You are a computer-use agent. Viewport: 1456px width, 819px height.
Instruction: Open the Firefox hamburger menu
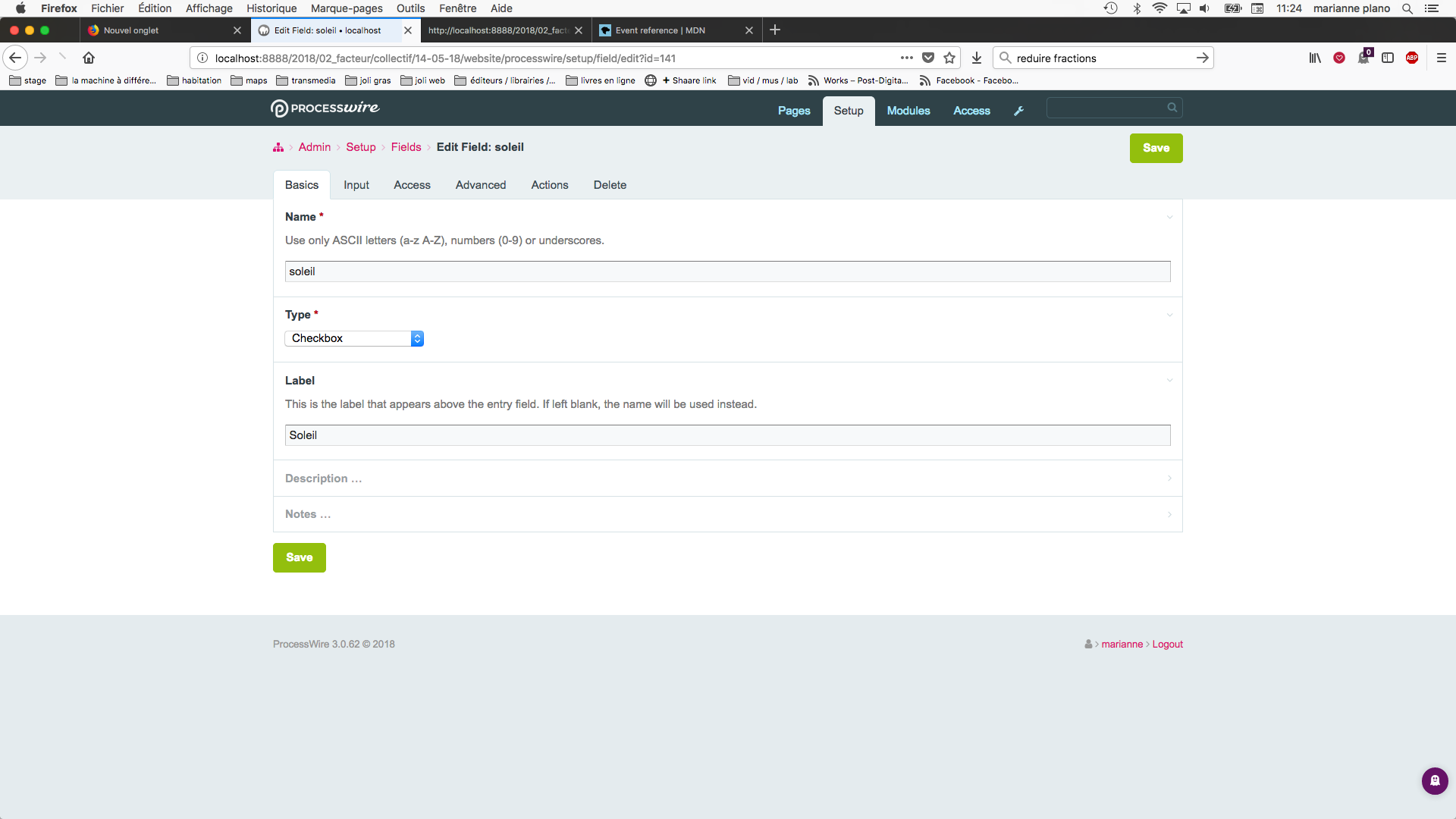(1442, 58)
